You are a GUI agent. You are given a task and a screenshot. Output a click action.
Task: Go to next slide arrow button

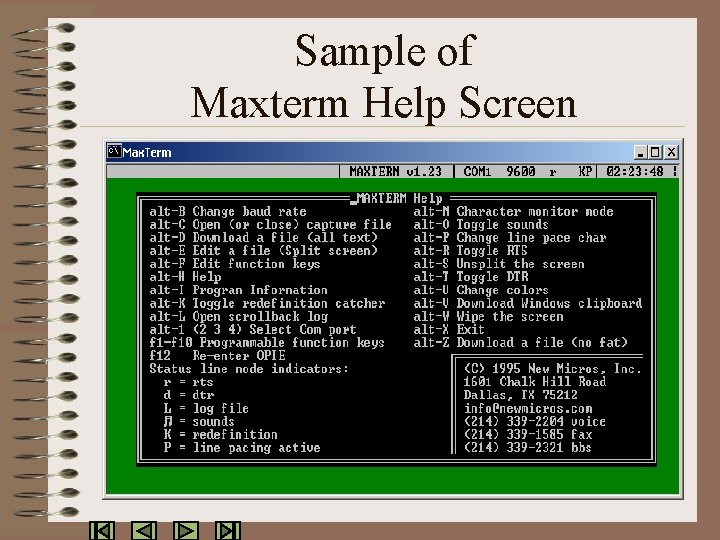pyautogui.click(x=186, y=530)
